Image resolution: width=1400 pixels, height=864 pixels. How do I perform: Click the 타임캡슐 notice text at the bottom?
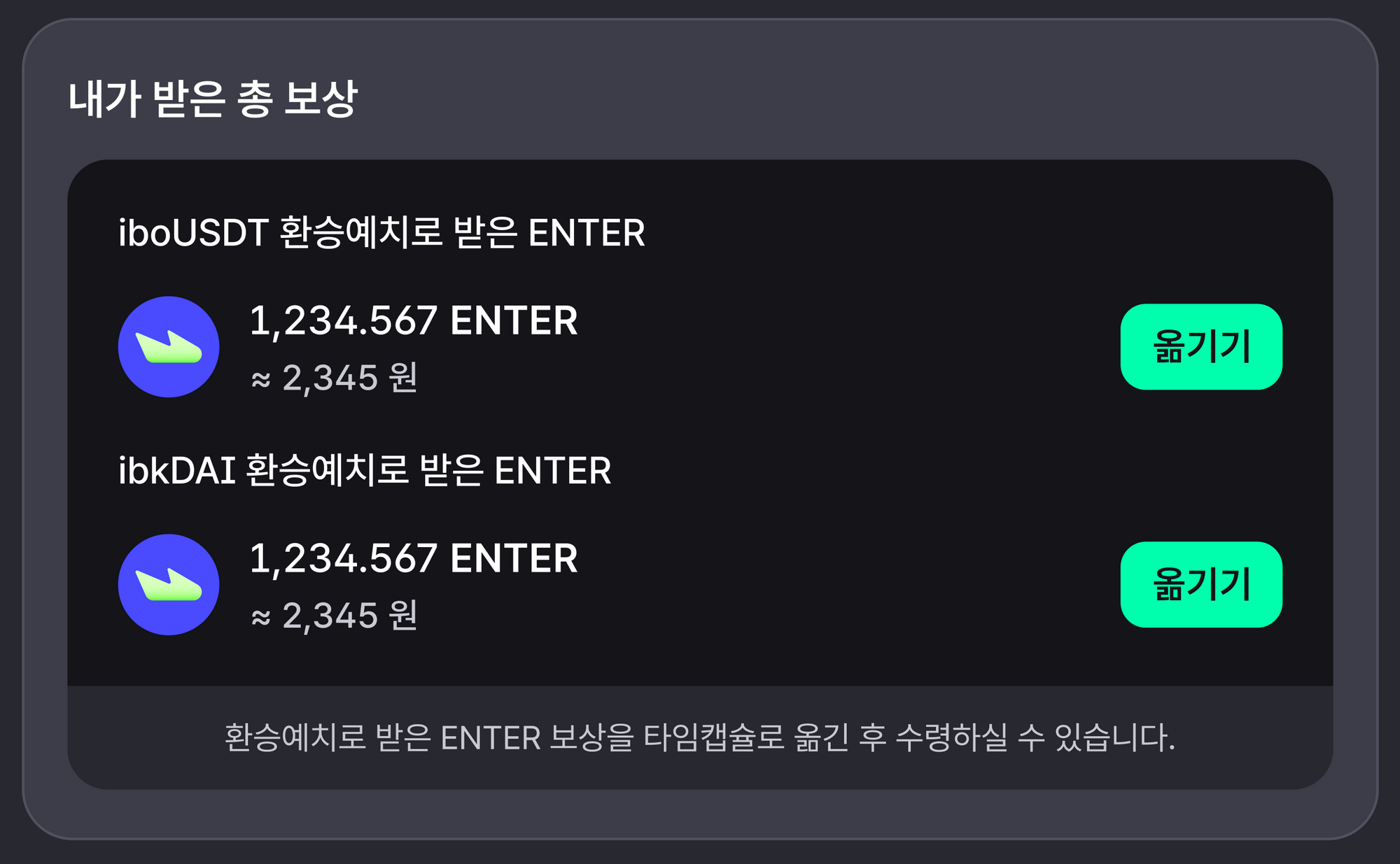click(699, 737)
